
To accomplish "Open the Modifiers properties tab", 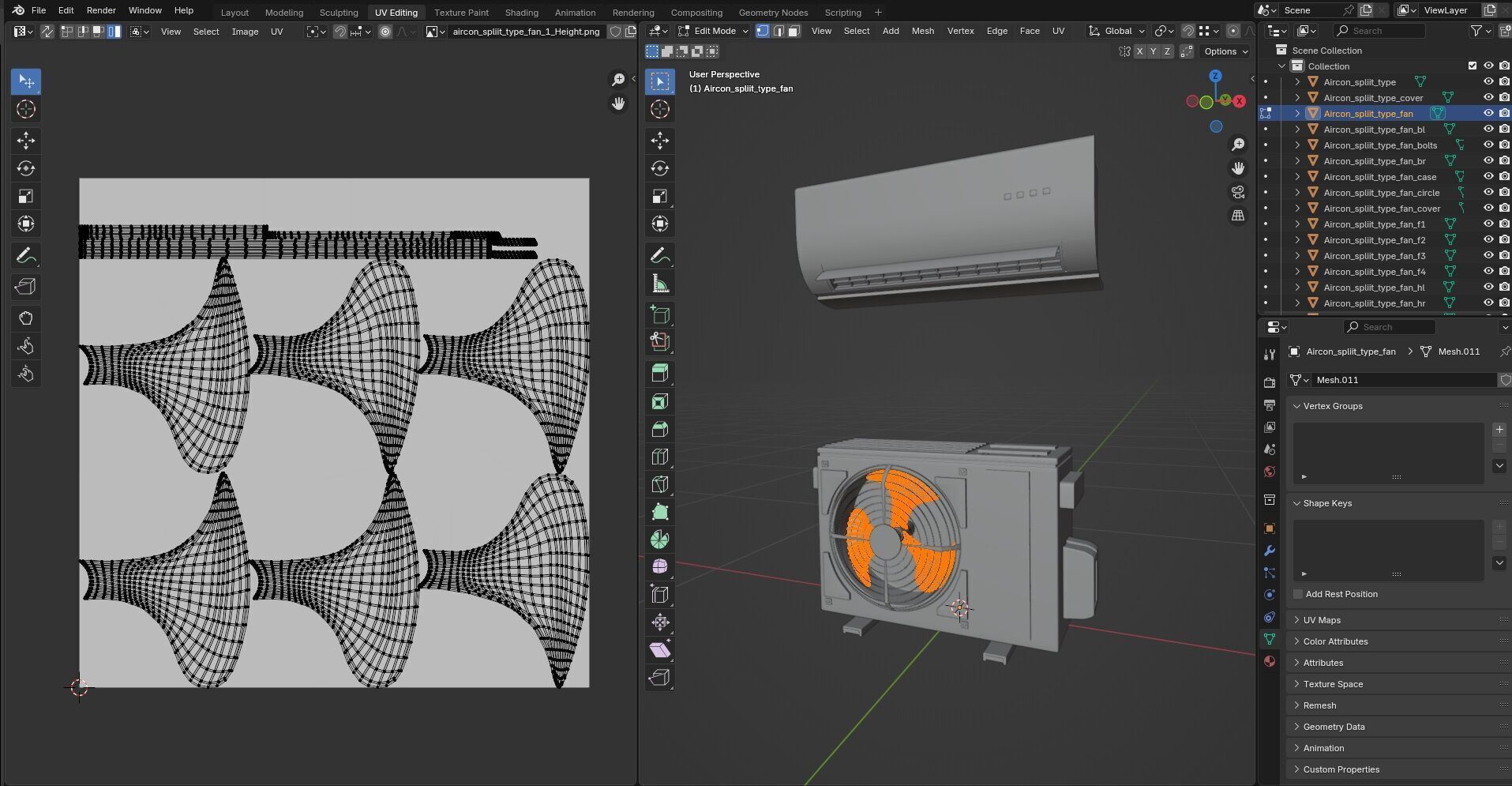I will pos(1270,551).
